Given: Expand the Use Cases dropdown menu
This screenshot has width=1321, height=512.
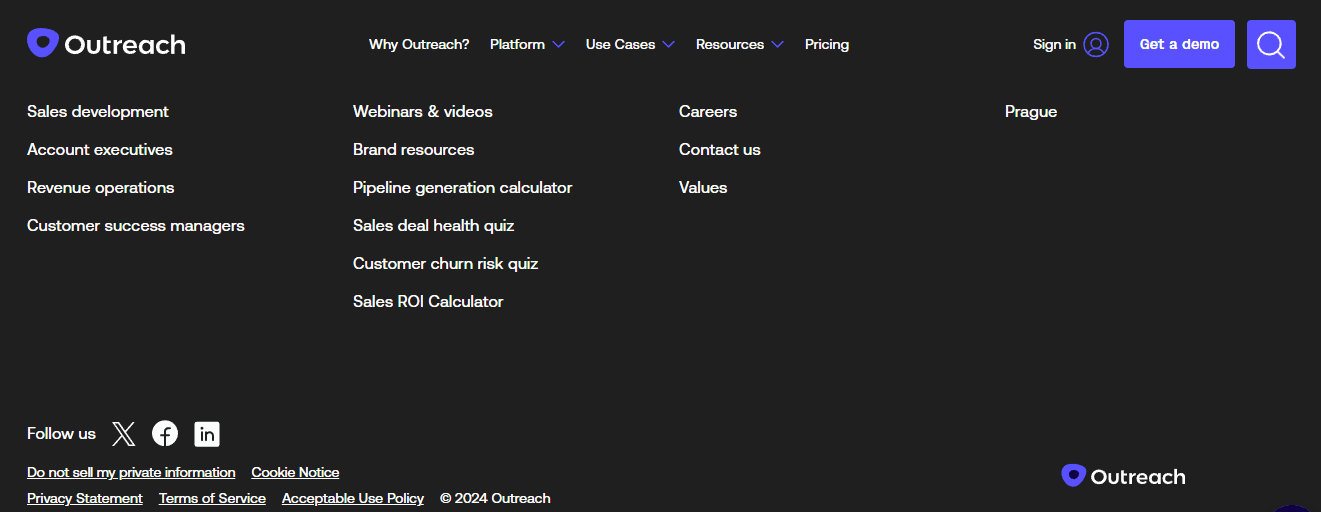Looking at the screenshot, I should [630, 44].
